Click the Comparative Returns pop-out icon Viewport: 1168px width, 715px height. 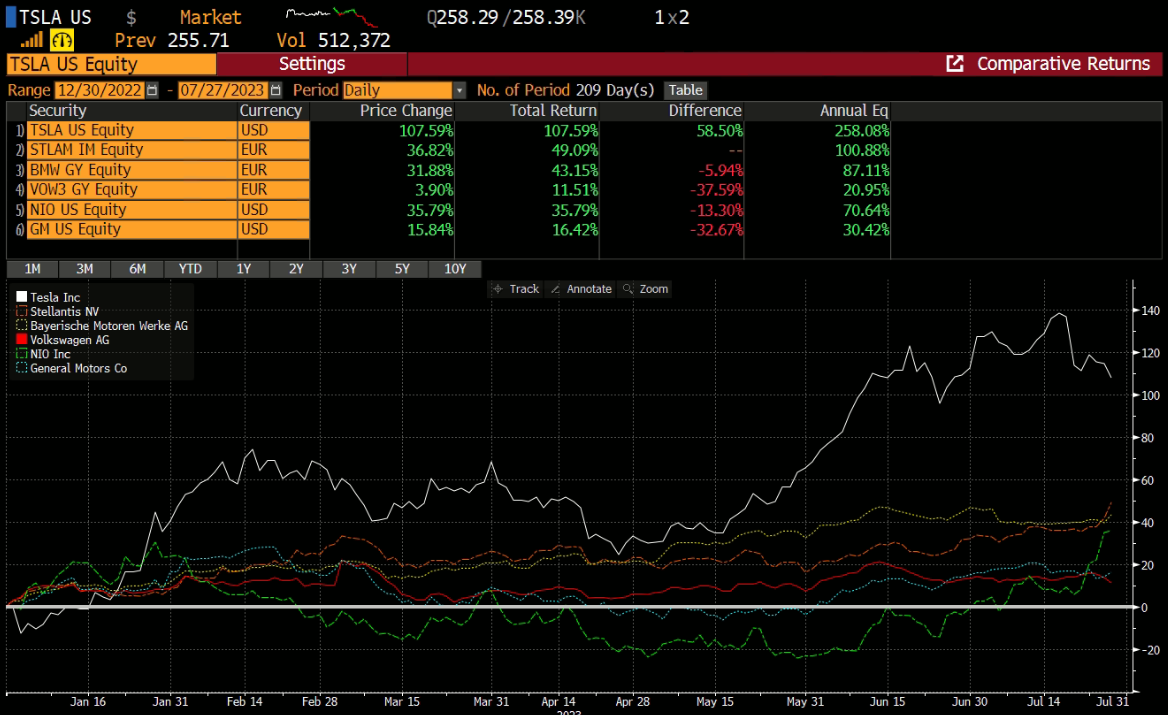[x=955, y=64]
